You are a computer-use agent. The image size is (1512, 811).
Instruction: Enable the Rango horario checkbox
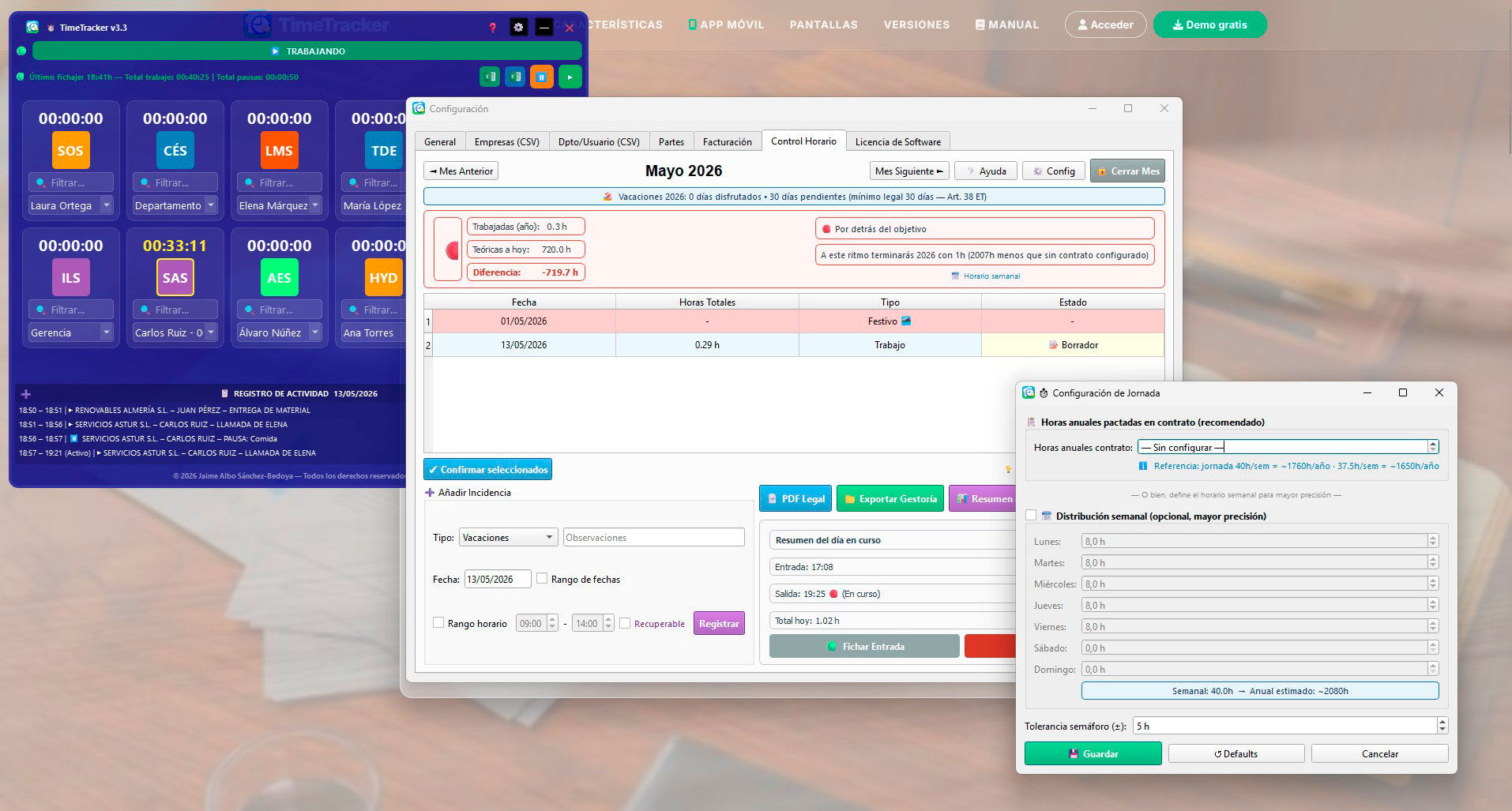tap(438, 623)
